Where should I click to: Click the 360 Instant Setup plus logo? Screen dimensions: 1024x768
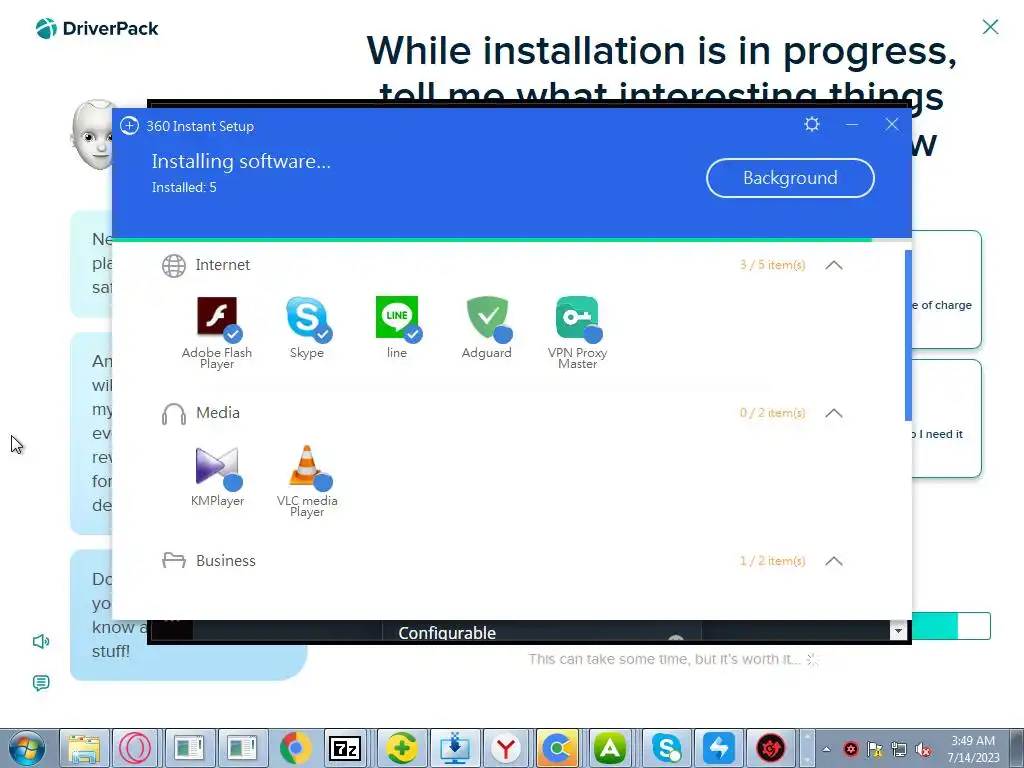[x=129, y=125]
